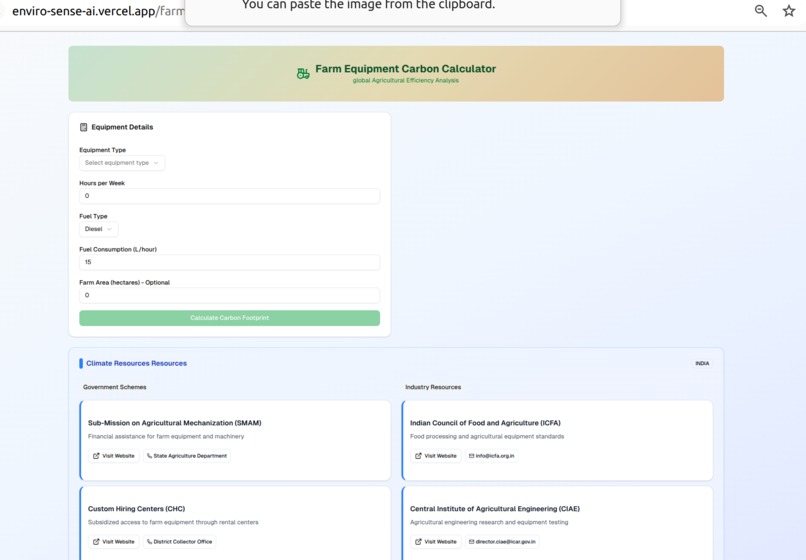Email director.ciae@icar.gov.in
The image size is (806, 560).
pyautogui.click(x=502, y=541)
